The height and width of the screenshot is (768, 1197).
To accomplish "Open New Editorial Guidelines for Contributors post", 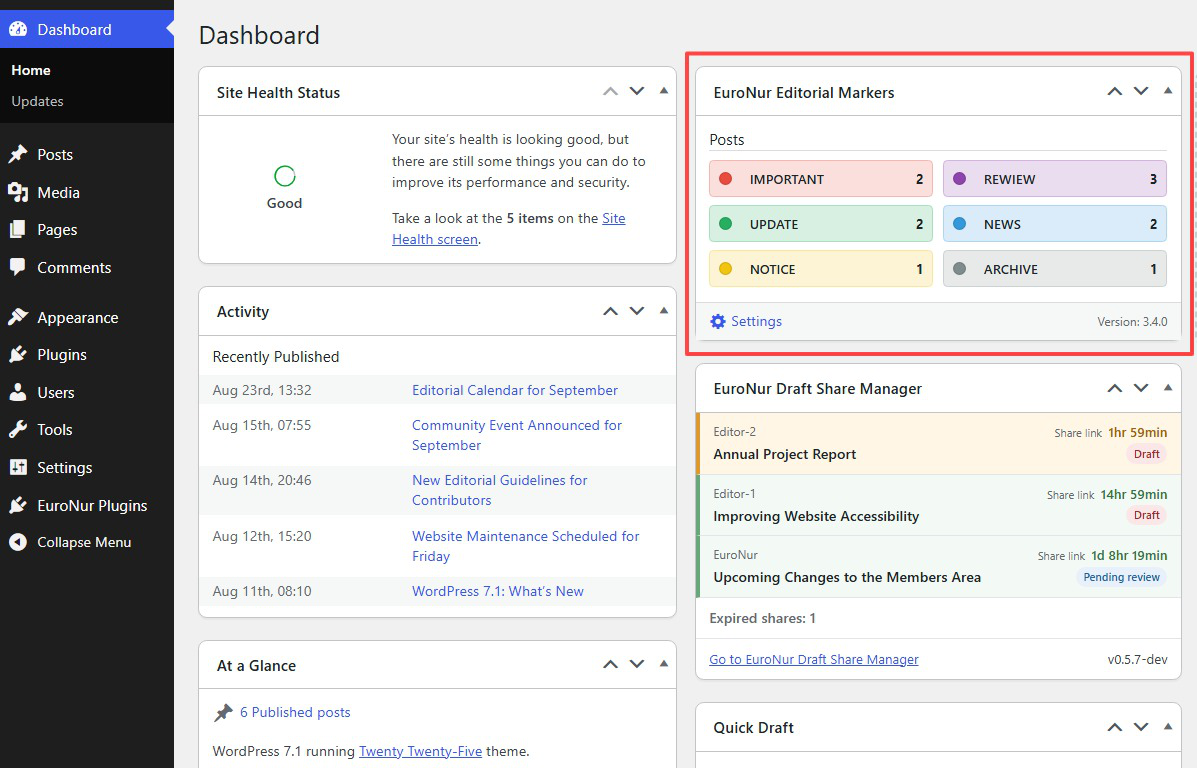I will pos(499,490).
